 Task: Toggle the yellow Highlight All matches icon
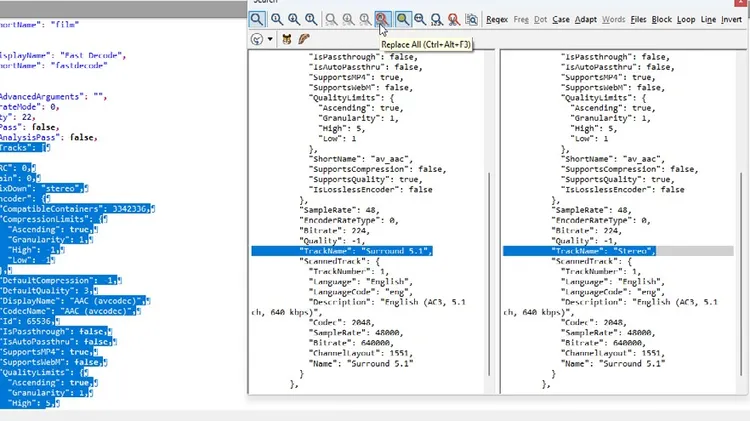tap(403, 19)
